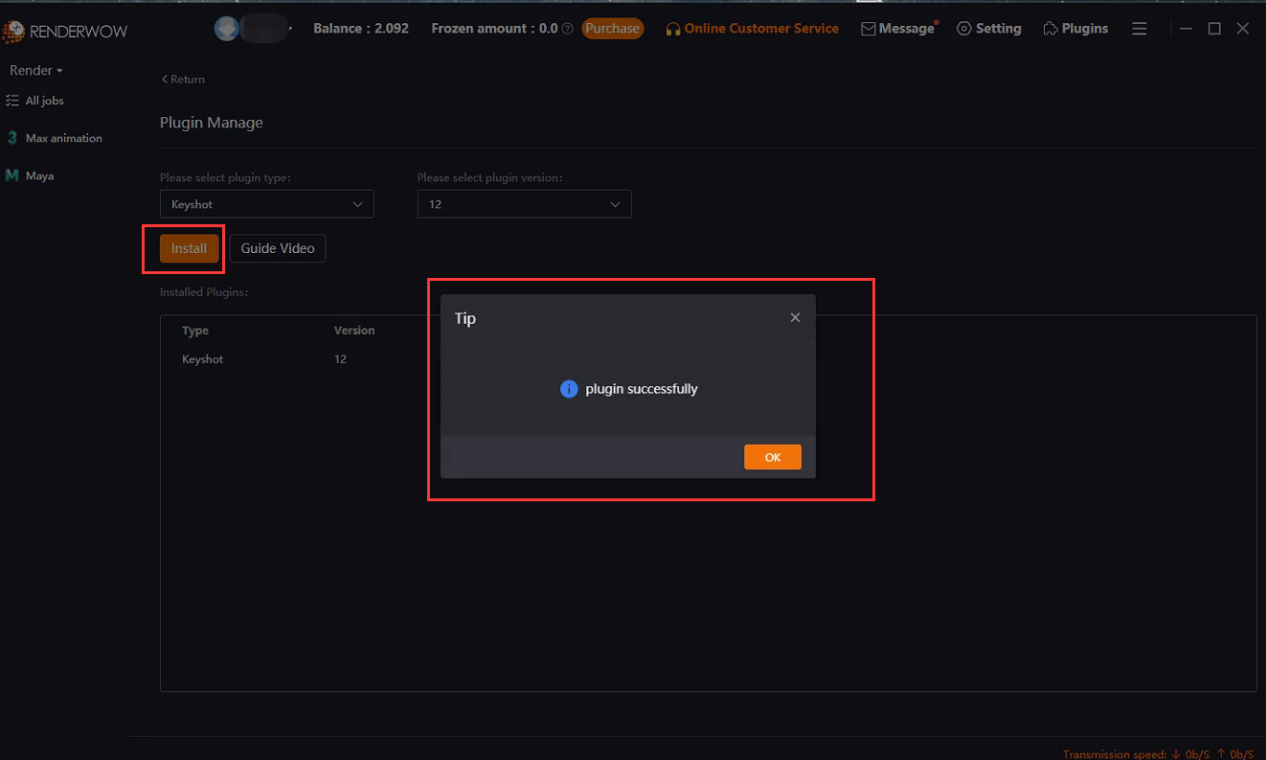Click the RenderWow logo
The width and height of the screenshot is (1266, 760).
[x=66, y=31]
